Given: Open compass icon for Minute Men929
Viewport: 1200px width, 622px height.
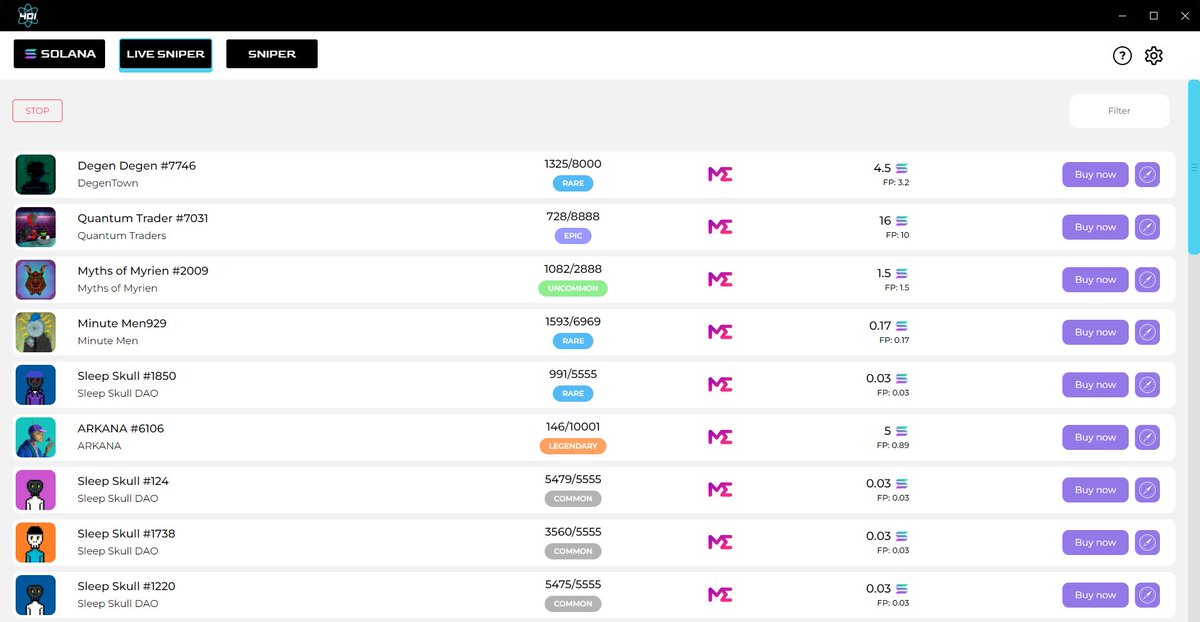Looking at the screenshot, I should (x=1148, y=332).
